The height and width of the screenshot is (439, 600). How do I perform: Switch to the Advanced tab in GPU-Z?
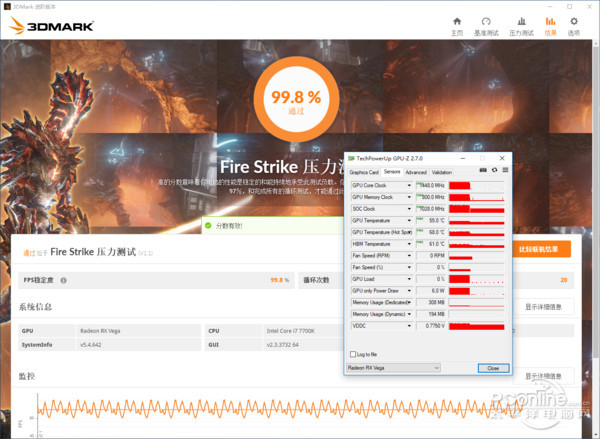point(416,172)
